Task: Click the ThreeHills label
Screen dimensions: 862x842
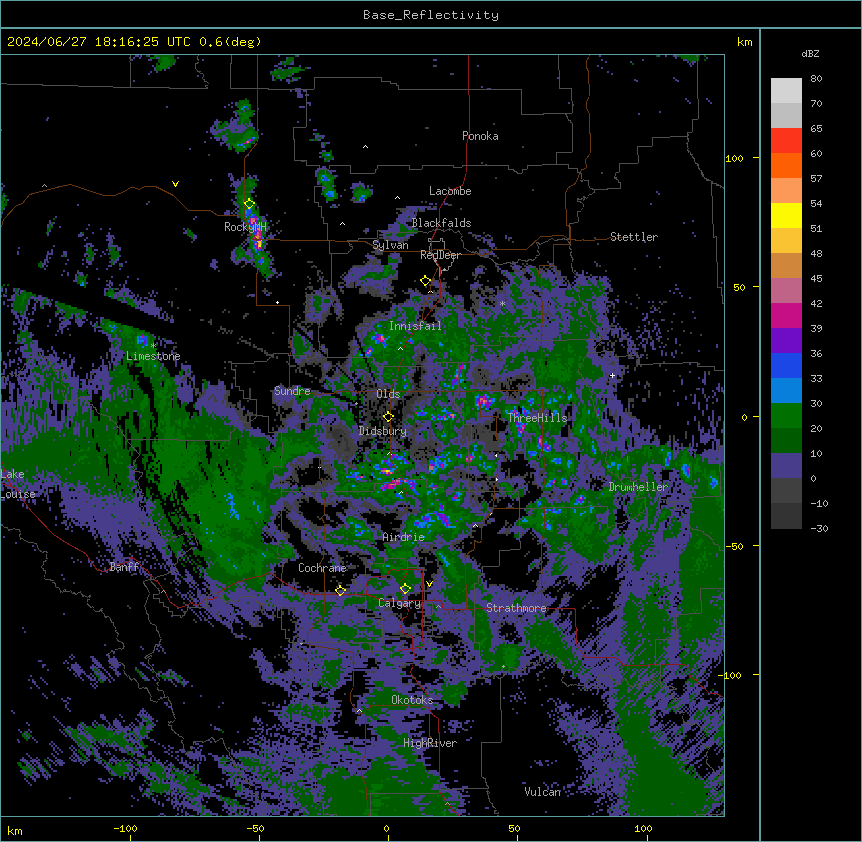Action: [537, 418]
